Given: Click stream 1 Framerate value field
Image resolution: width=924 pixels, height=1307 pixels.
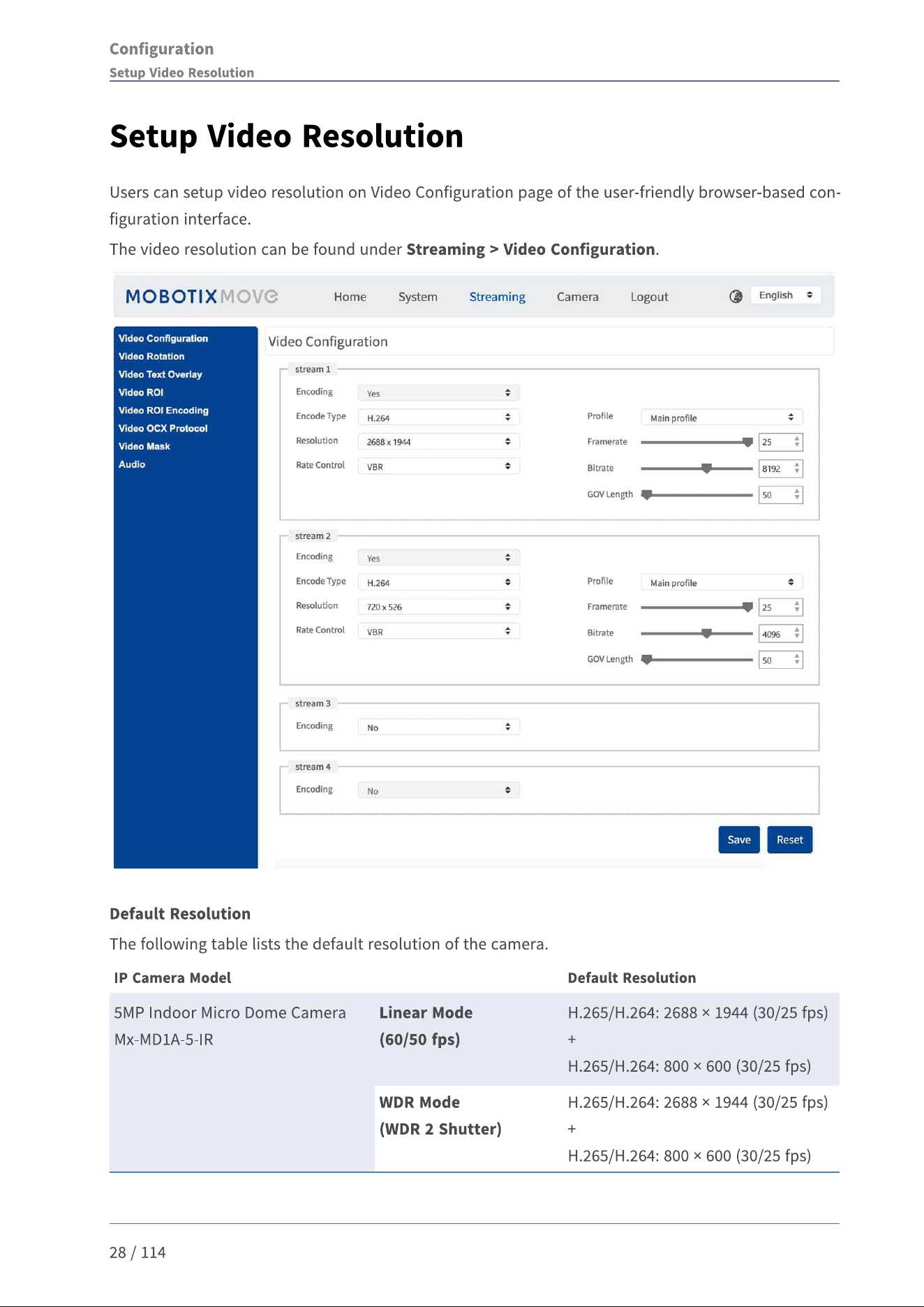Looking at the screenshot, I should [781, 442].
